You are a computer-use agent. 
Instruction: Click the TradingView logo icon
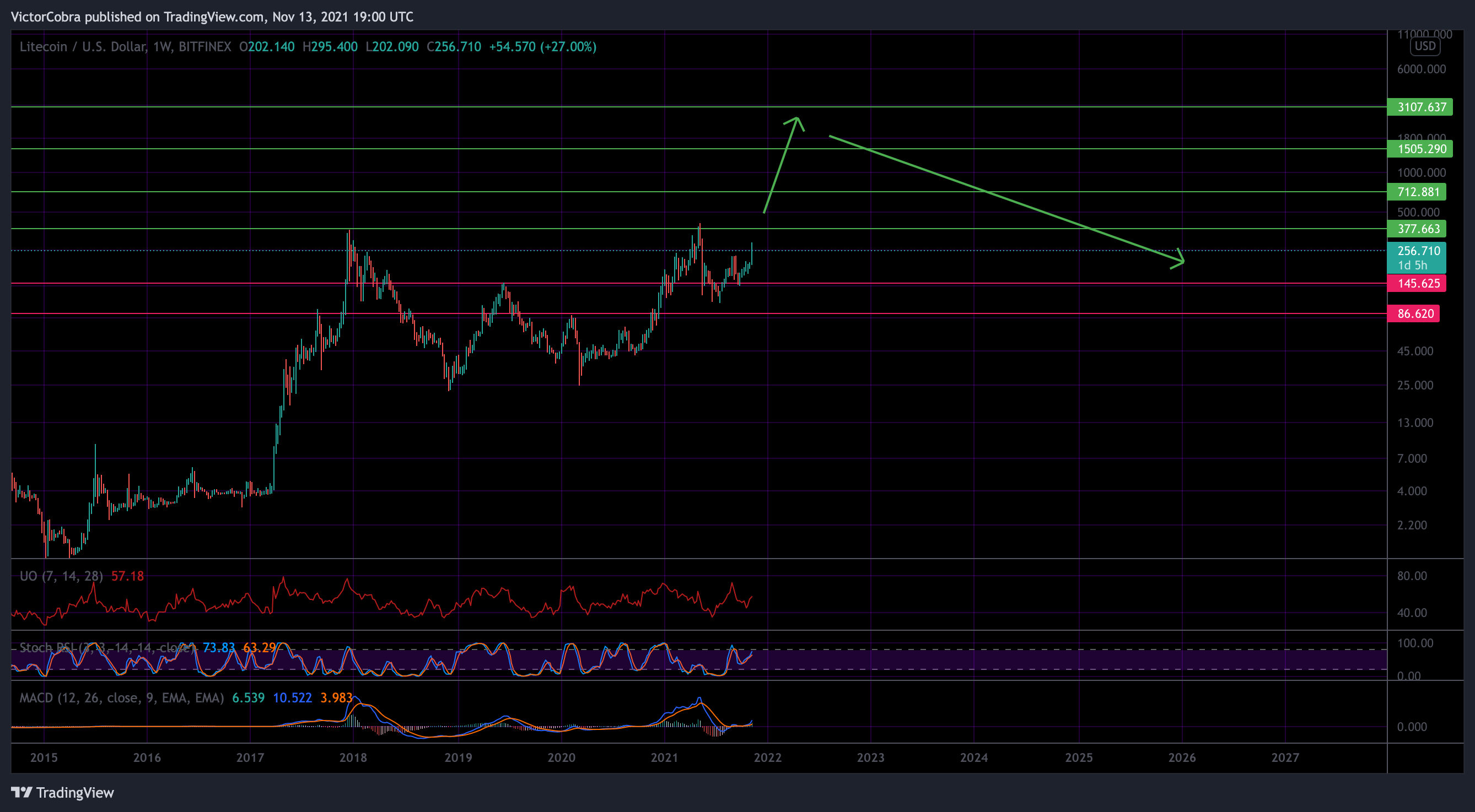coord(21,793)
